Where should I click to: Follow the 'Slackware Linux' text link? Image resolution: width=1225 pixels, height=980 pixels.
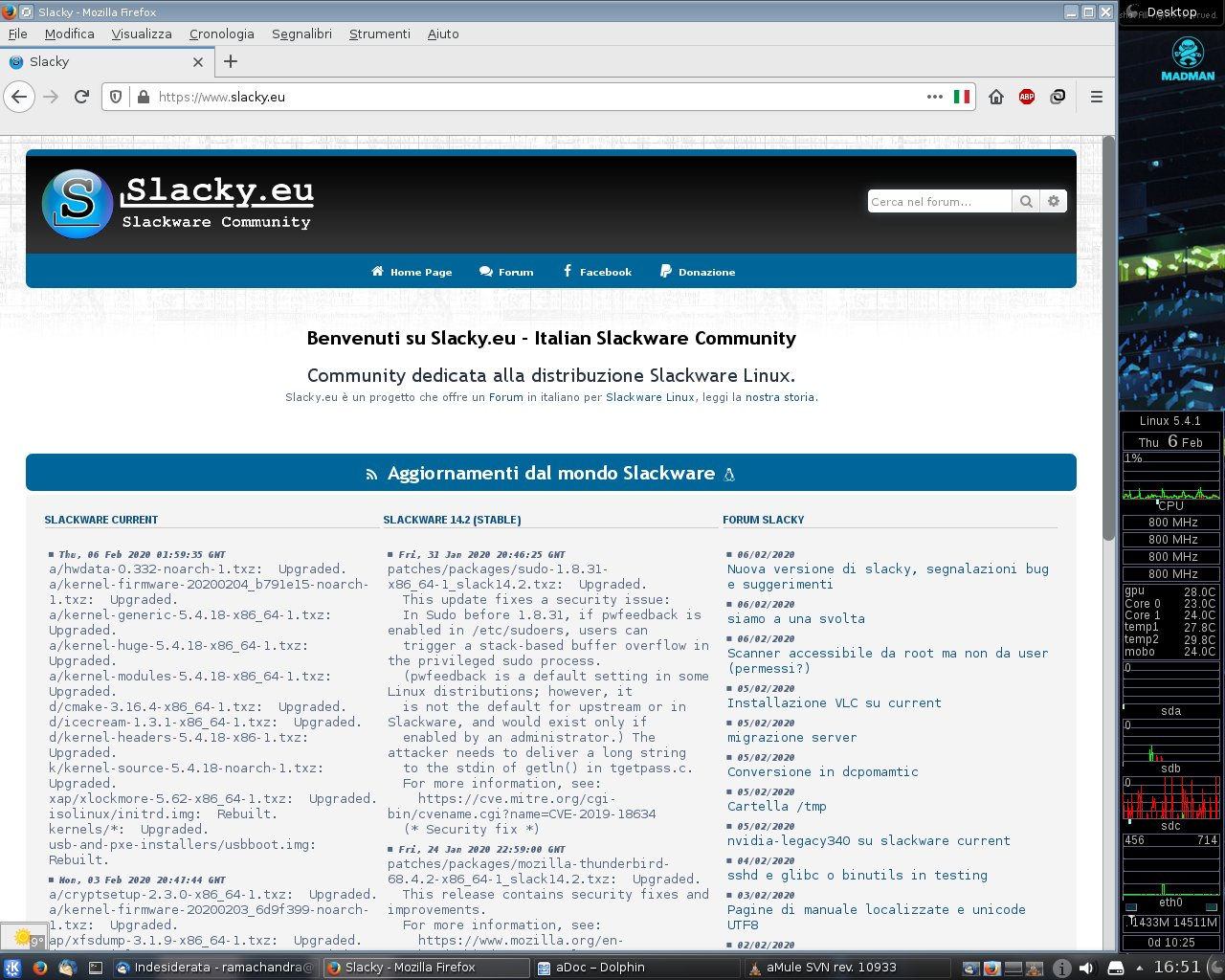point(650,397)
